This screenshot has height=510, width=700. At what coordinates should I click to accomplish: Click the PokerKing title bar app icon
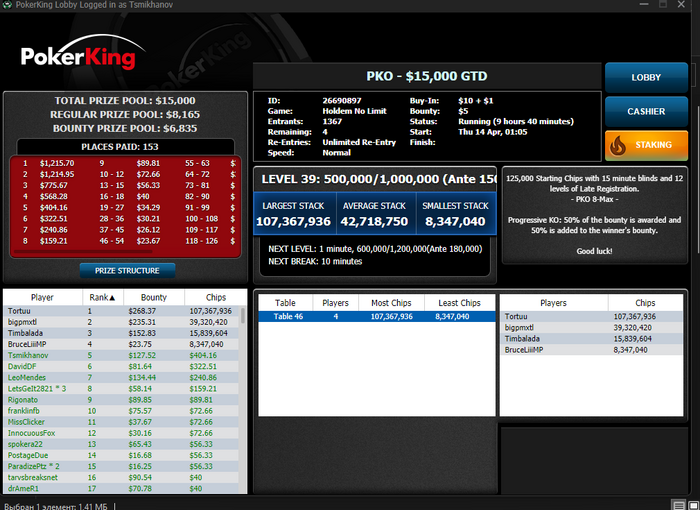tap(7, 4)
